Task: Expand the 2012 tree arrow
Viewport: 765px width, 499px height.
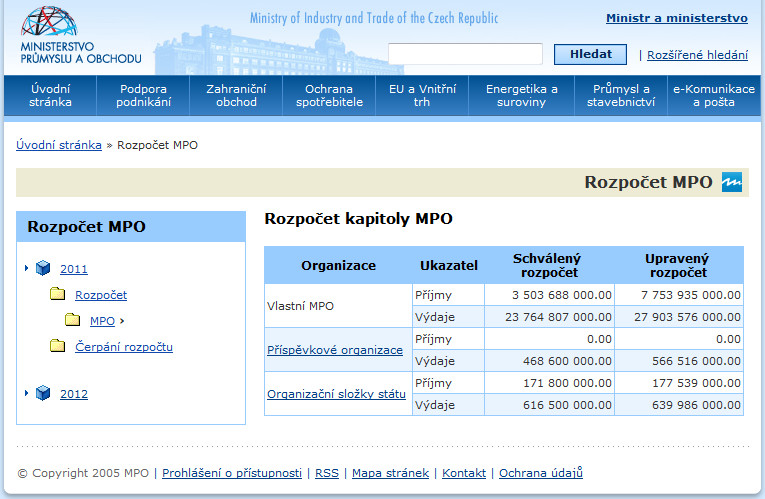Action: [27, 393]
